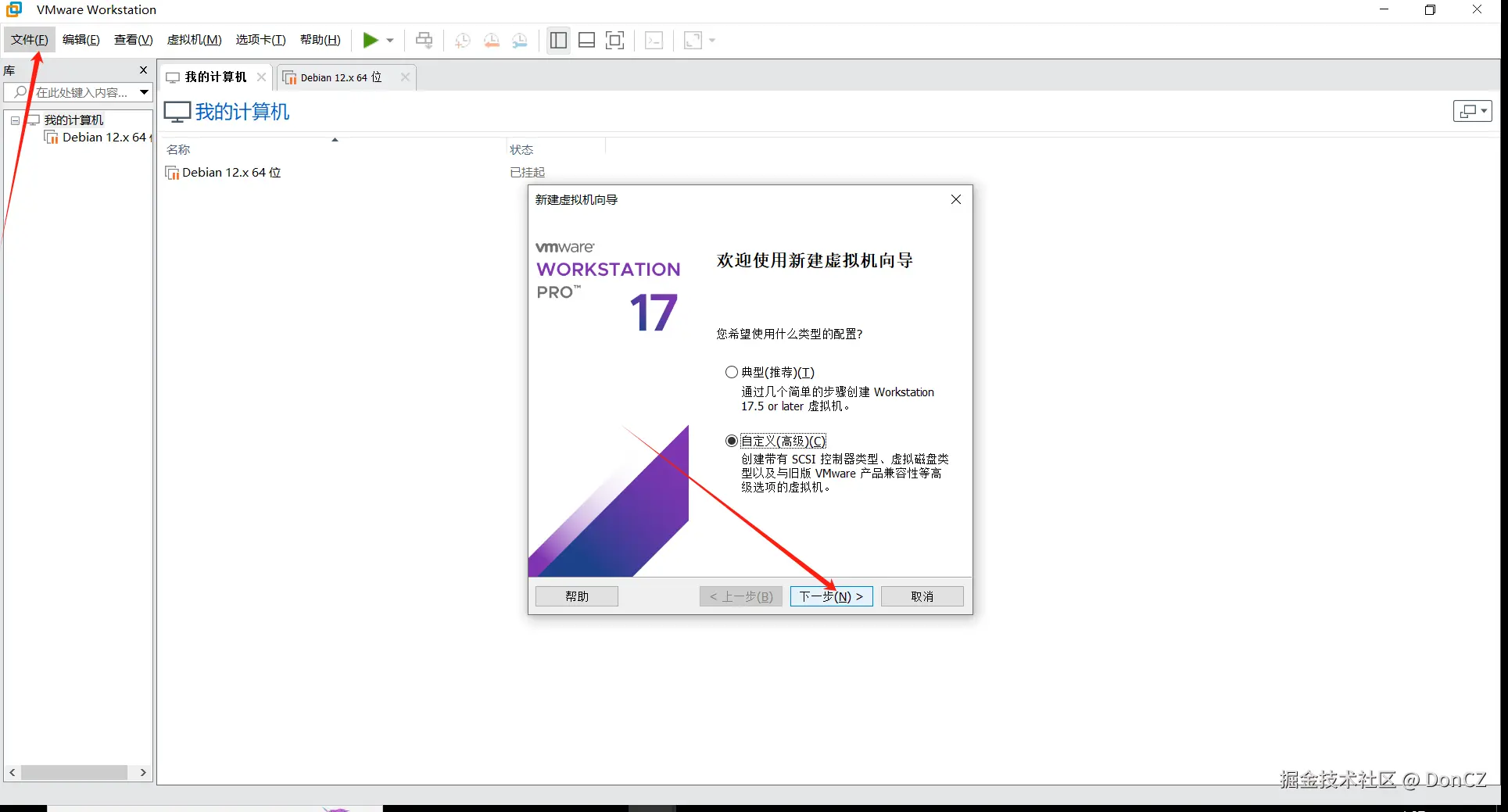Sort the list by the 状态 column header
The width and height of the screenshot is (1508, 812).
pyautogui.click(x=521, y=149)
